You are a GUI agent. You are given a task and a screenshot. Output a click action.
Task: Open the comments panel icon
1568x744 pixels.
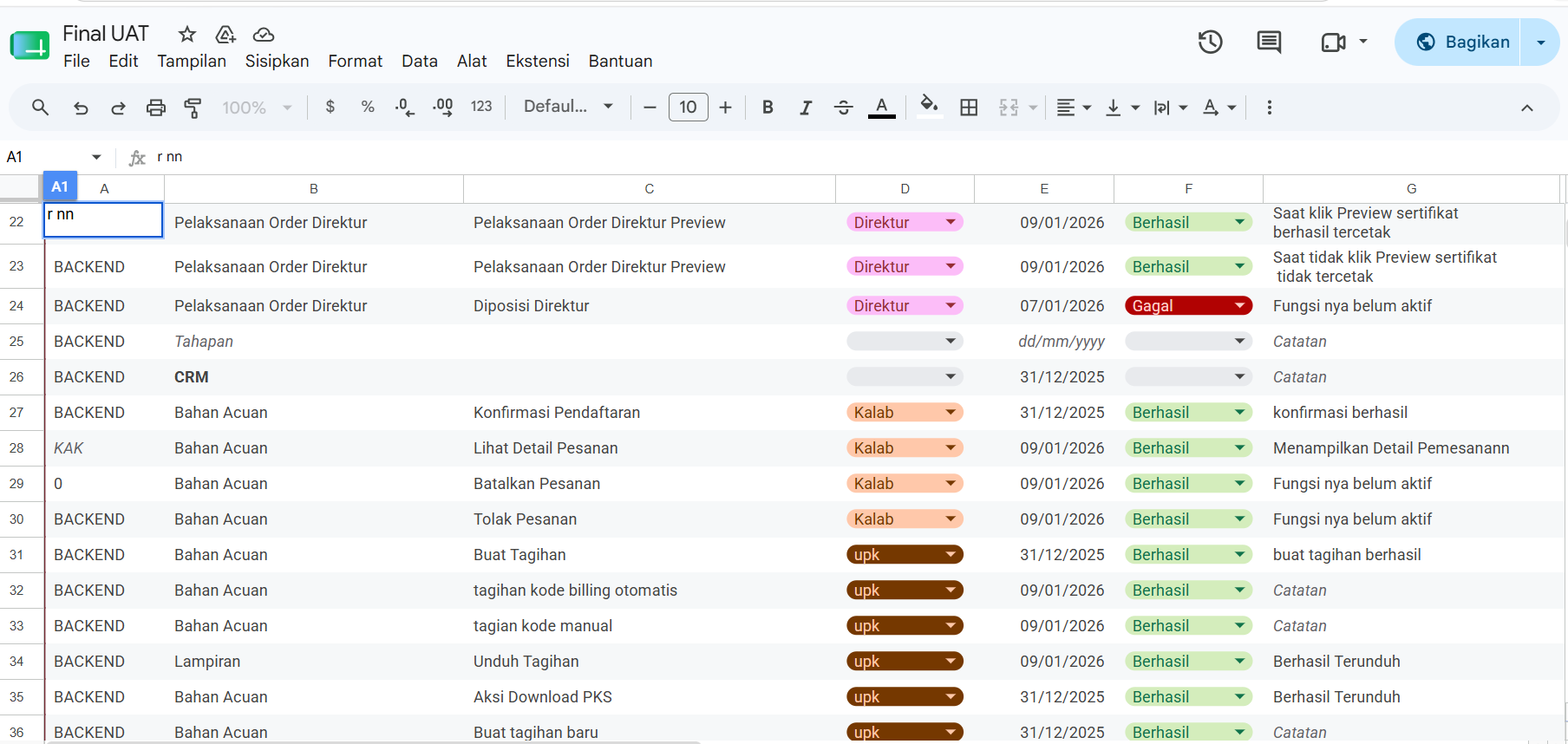point(1269,42)
